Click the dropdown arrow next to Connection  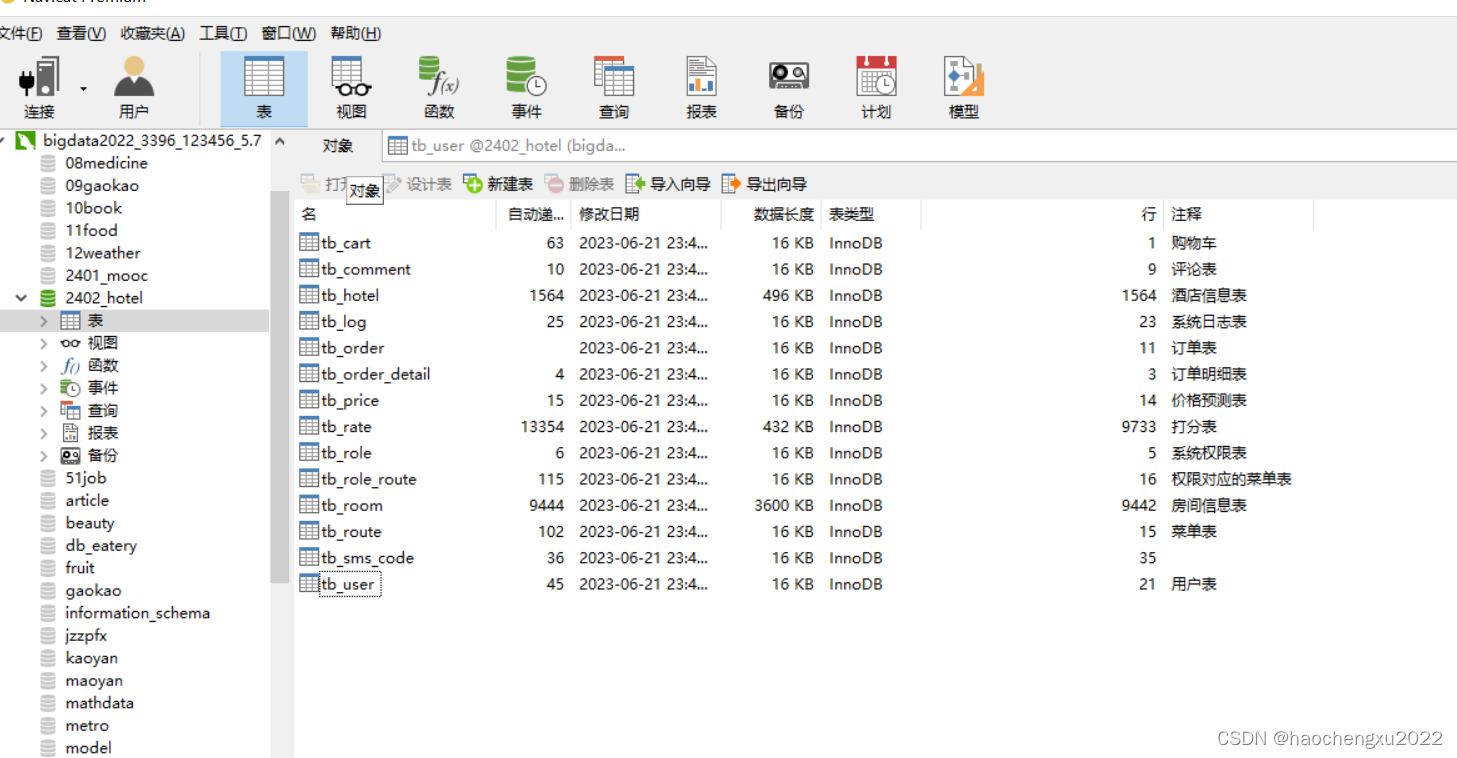(x=83, y=89)
